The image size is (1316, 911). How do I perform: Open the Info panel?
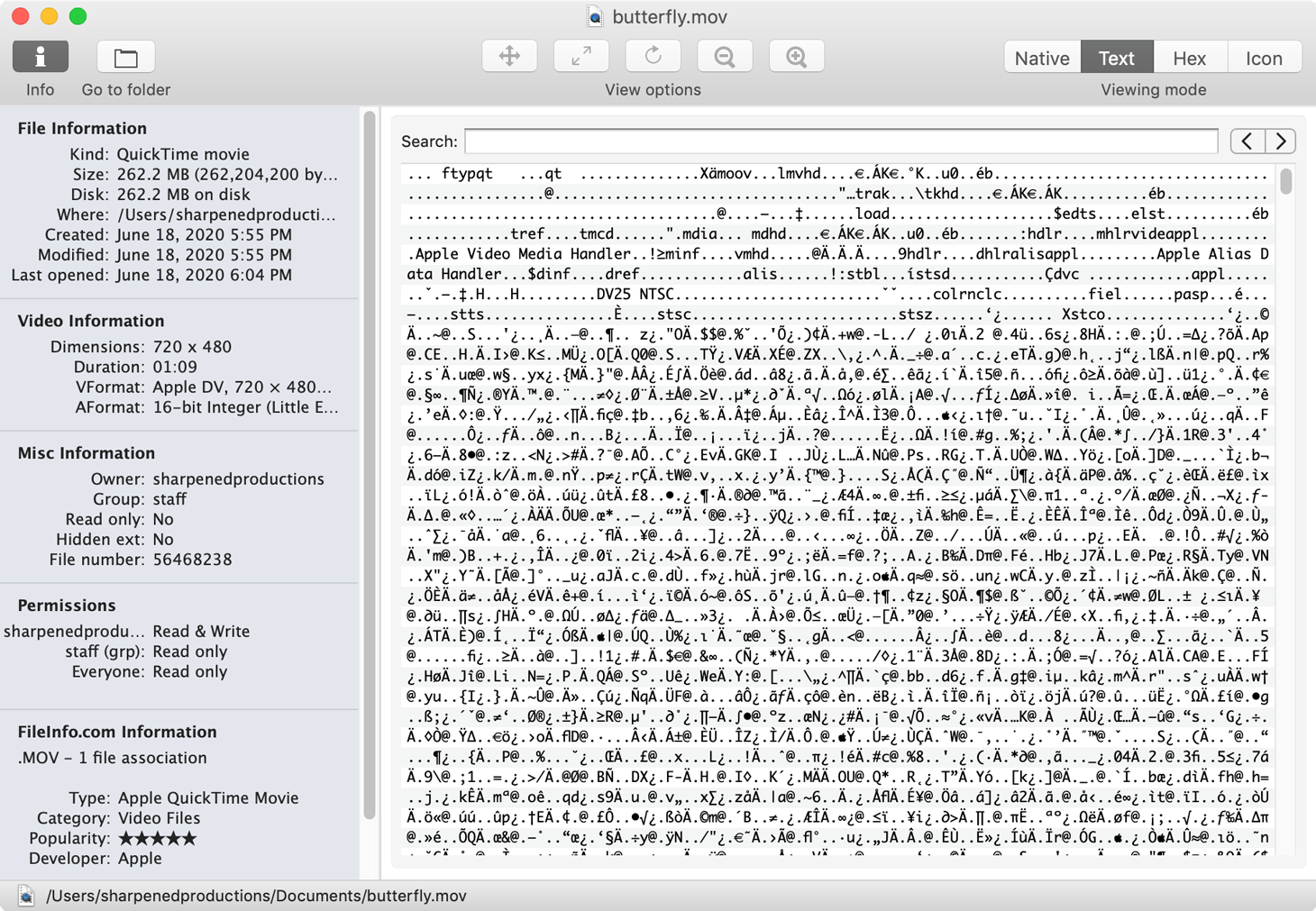tap(40, 55)
